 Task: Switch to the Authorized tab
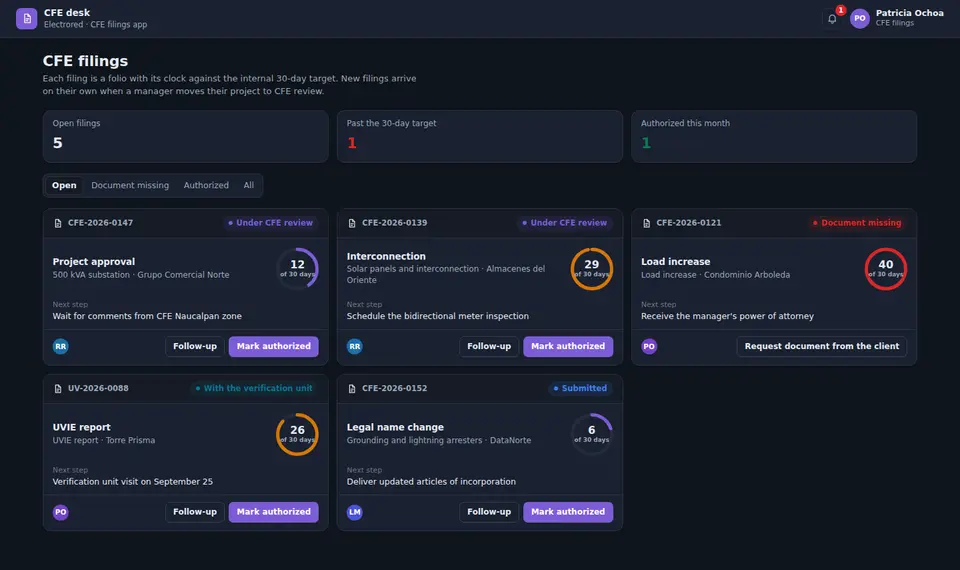tap(206, 186)
